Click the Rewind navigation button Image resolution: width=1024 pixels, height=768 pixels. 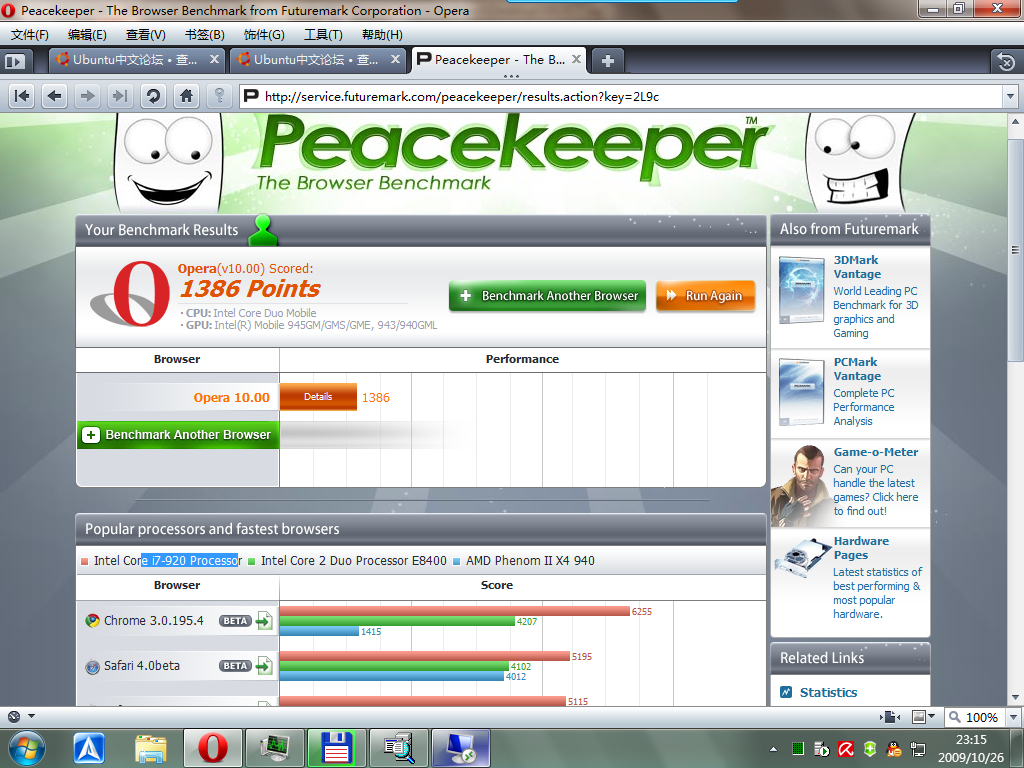coord(22,97)
